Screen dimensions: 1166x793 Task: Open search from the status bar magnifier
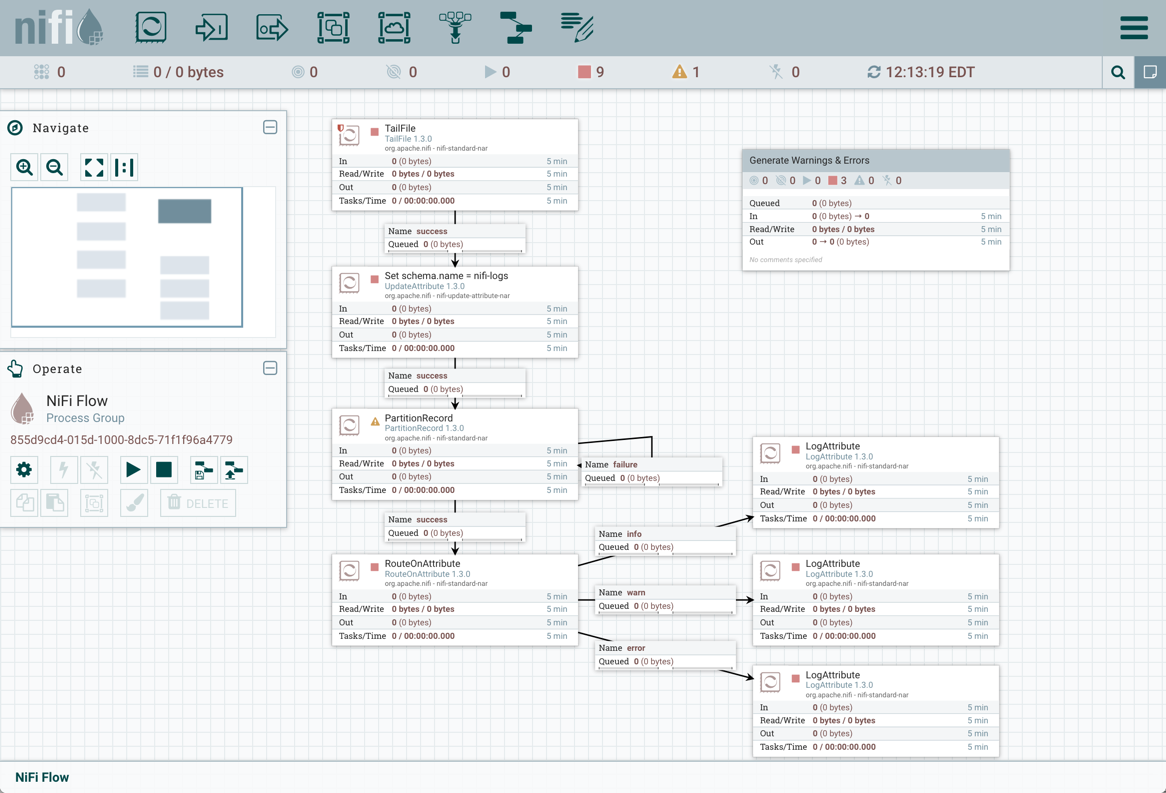click(1118, 71)
